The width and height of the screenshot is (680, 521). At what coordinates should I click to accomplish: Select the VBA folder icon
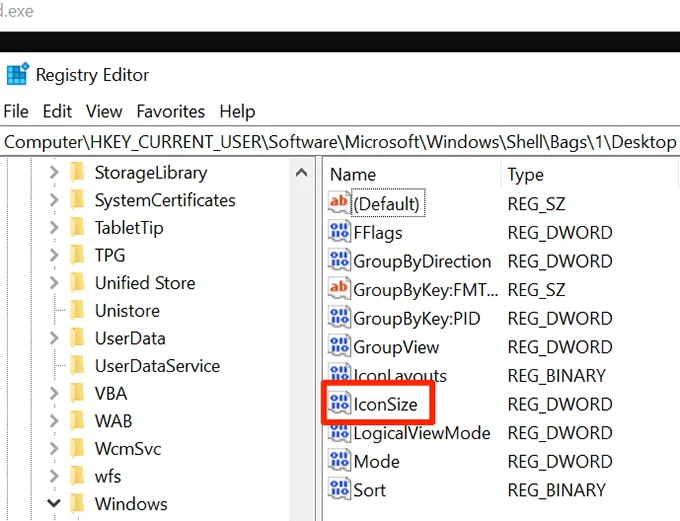(77, 393)
